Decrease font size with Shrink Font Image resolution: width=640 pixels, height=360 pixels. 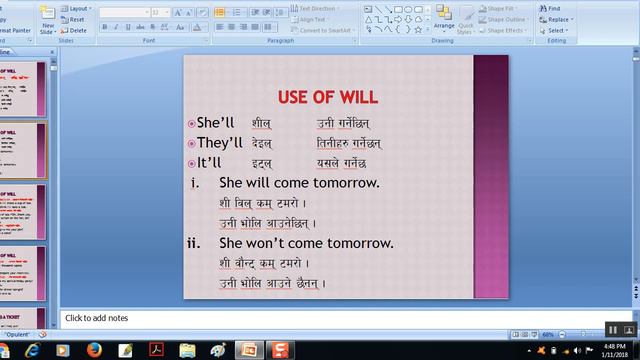click(189, 13)
